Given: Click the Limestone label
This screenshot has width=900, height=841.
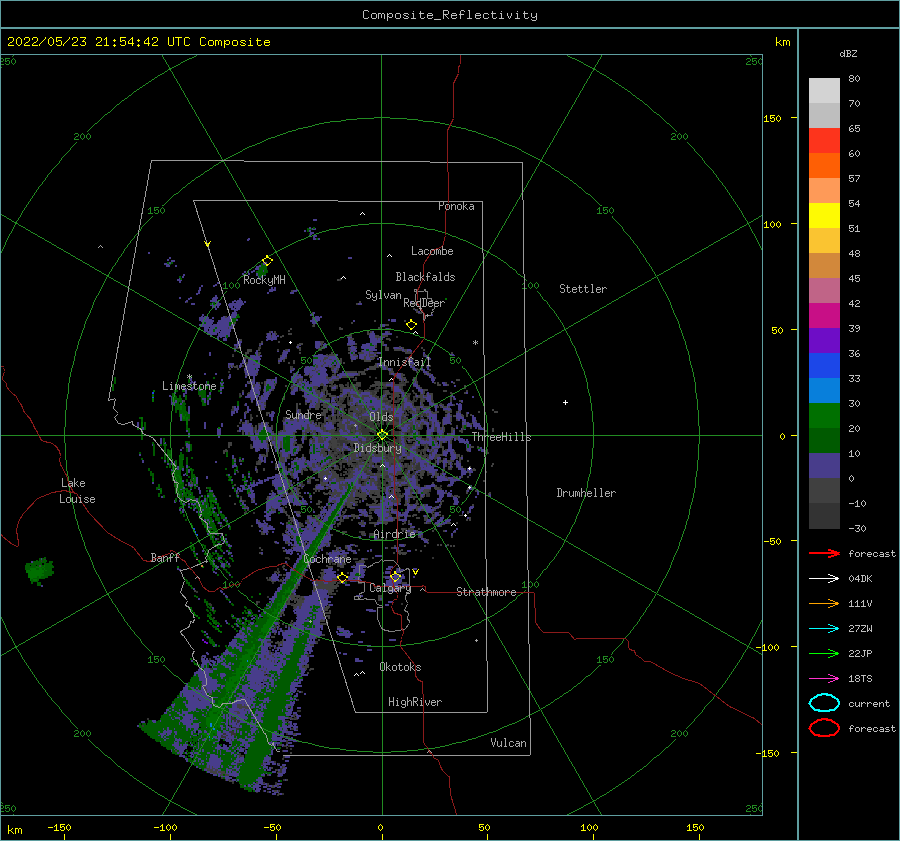Looking at the screenshot, I should pos(189,386).
